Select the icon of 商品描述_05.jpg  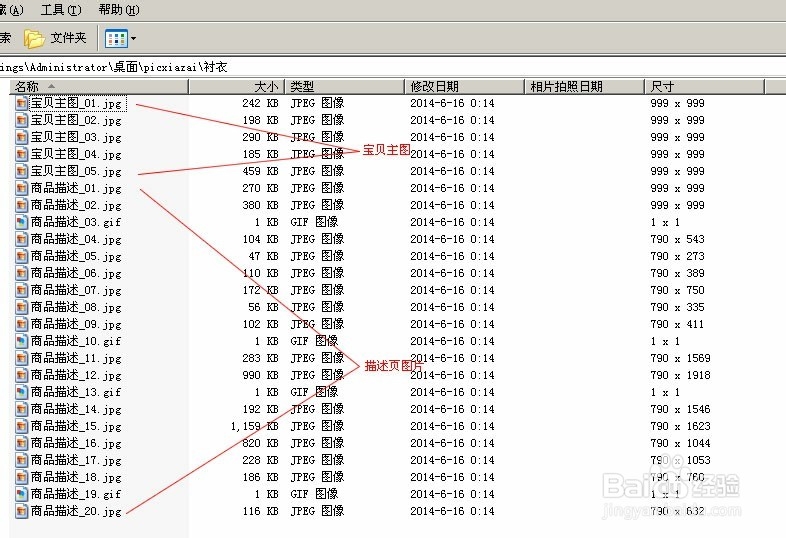pyautogui.click(x=21, y=257)
